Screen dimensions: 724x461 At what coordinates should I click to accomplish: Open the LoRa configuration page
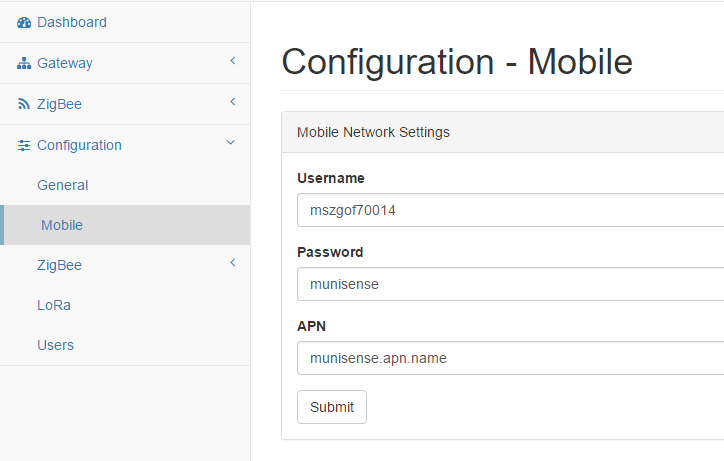[54, 305]
